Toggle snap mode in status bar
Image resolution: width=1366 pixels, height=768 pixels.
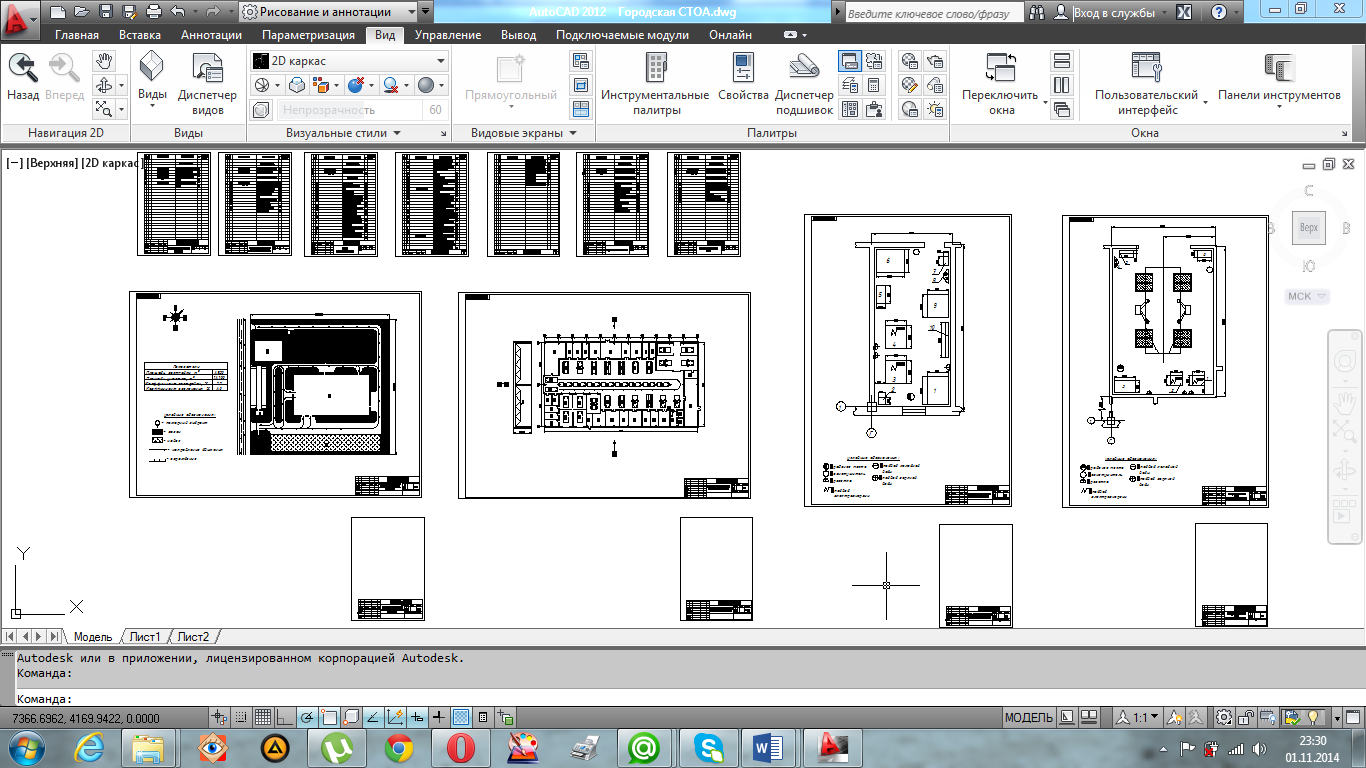241,718
